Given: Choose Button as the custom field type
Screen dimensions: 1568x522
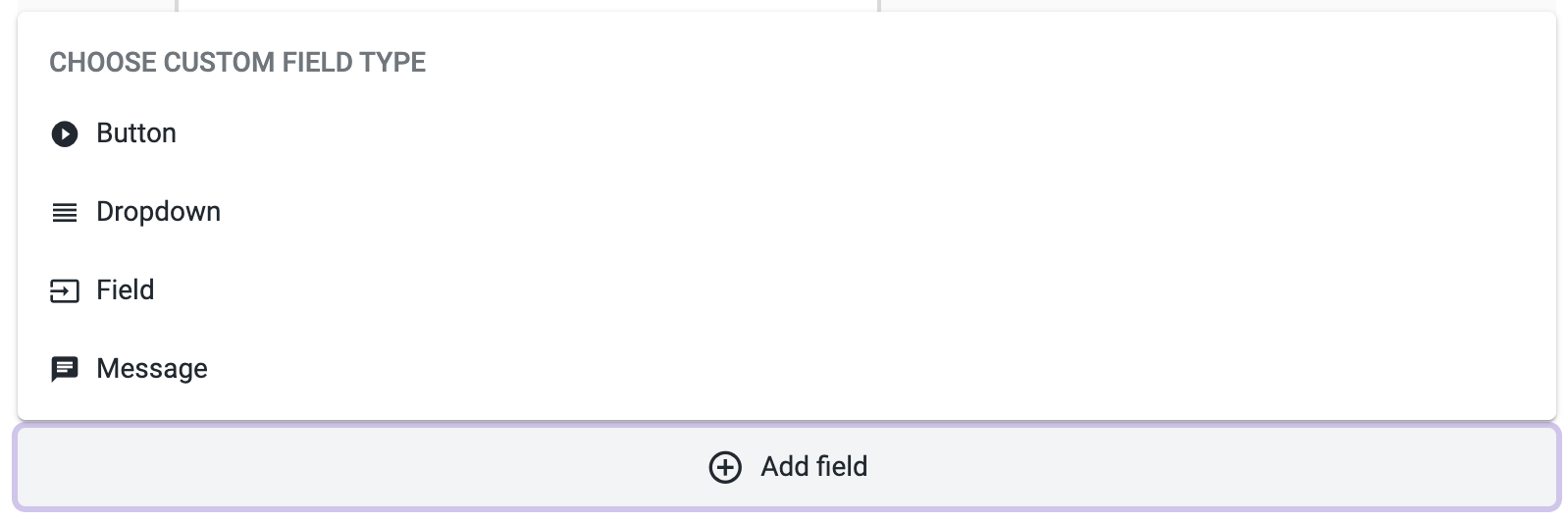Looking at the screenshot, I should pyautogui.click(x=787, y=133).
